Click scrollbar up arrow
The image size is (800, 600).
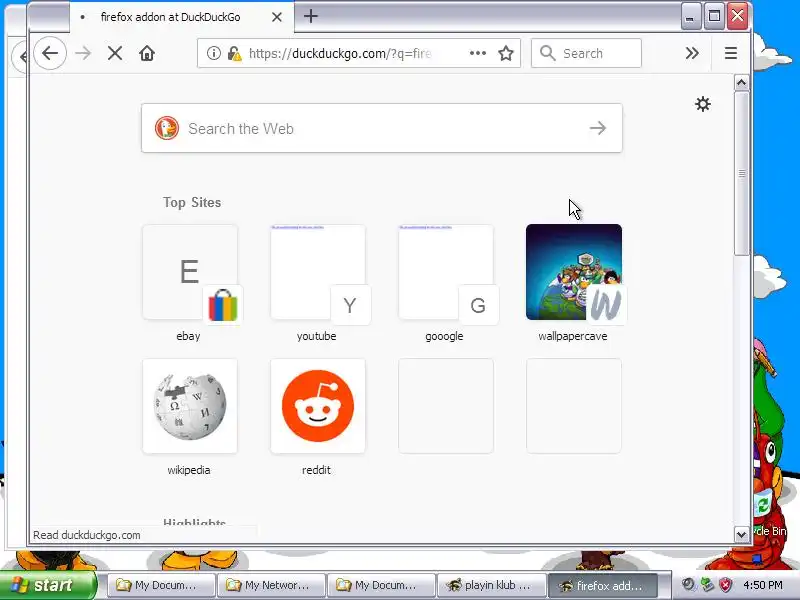point(741,82)
